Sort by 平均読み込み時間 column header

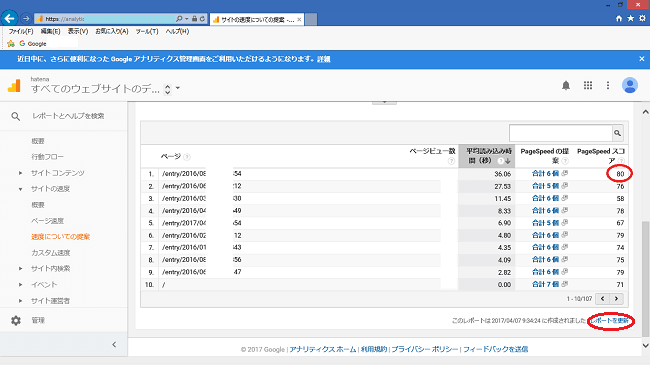pyautogui.click(x=487, y=156)
